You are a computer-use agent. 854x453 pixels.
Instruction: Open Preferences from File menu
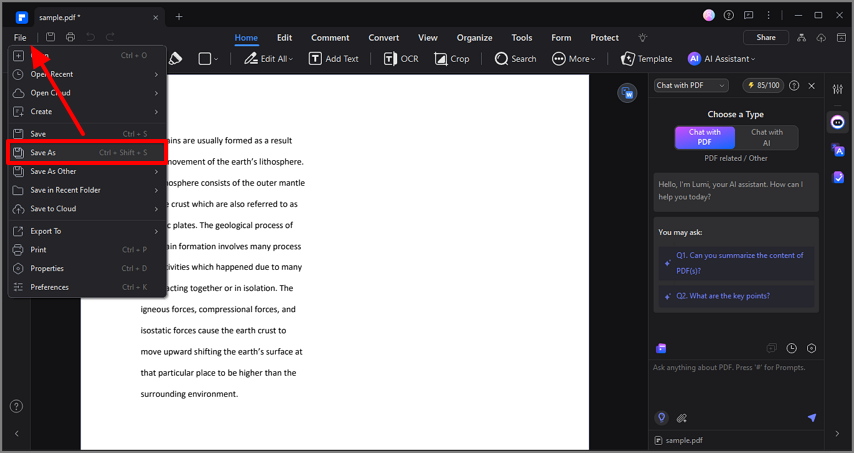coord(87,287)
